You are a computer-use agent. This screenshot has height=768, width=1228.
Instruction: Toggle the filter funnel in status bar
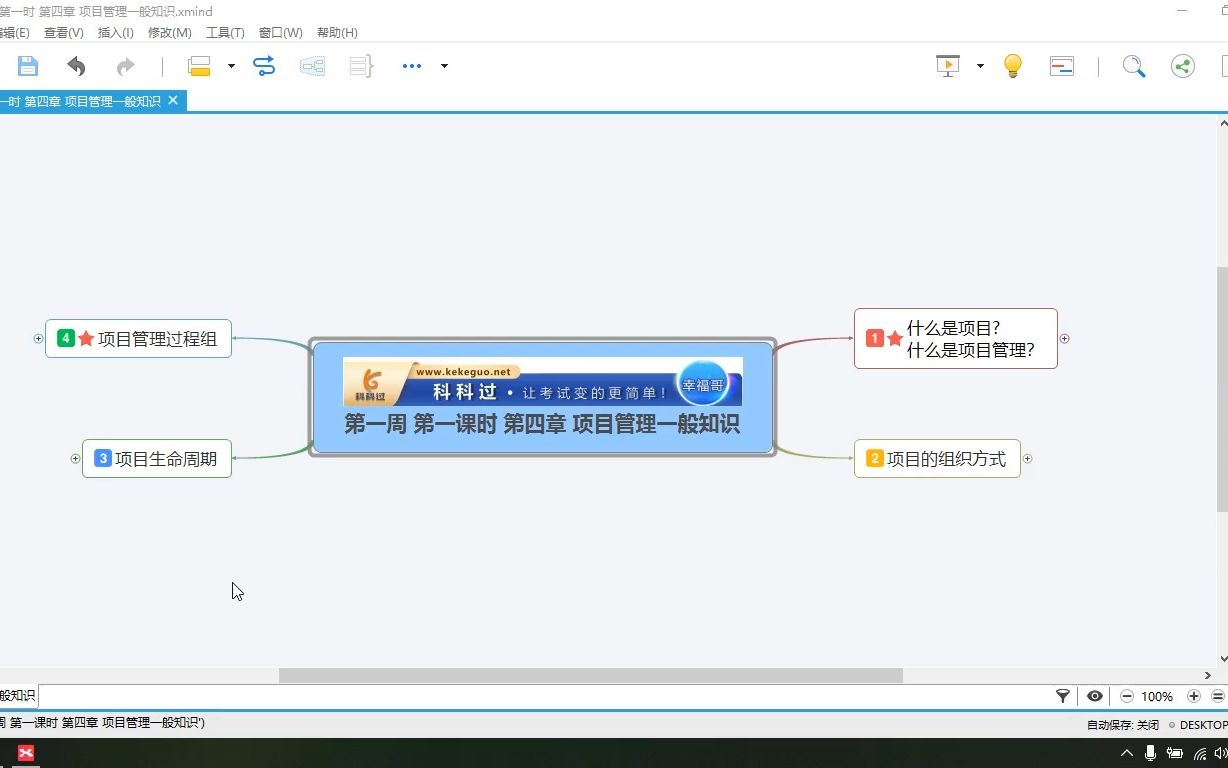(1063, 696)
